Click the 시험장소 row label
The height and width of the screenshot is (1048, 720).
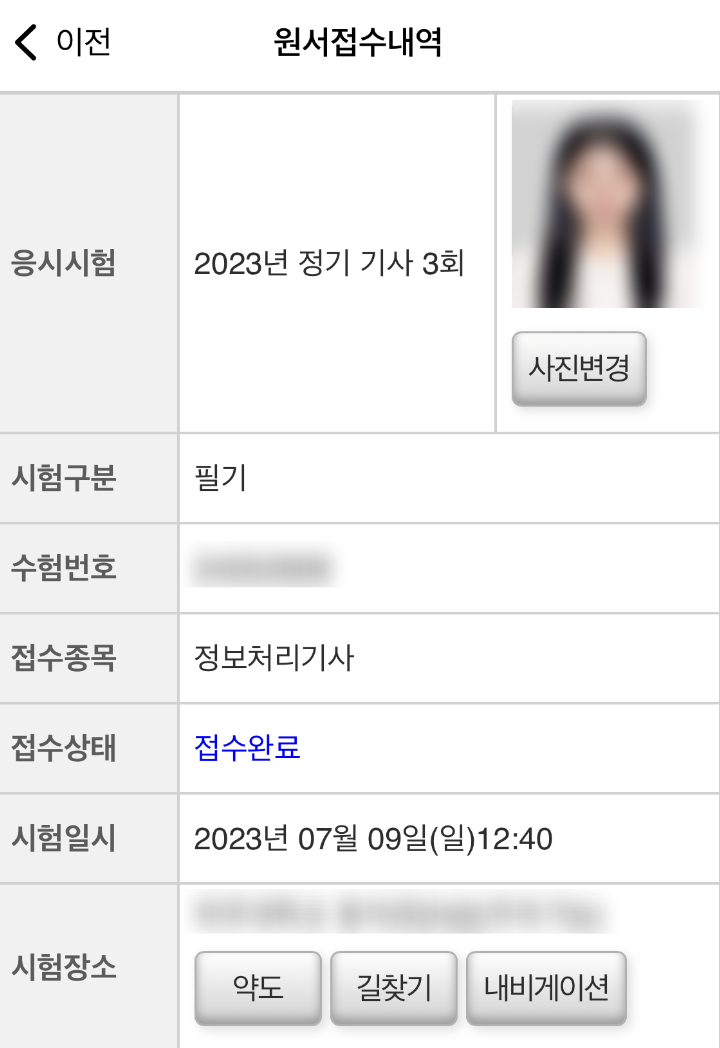tap(64, 966)
